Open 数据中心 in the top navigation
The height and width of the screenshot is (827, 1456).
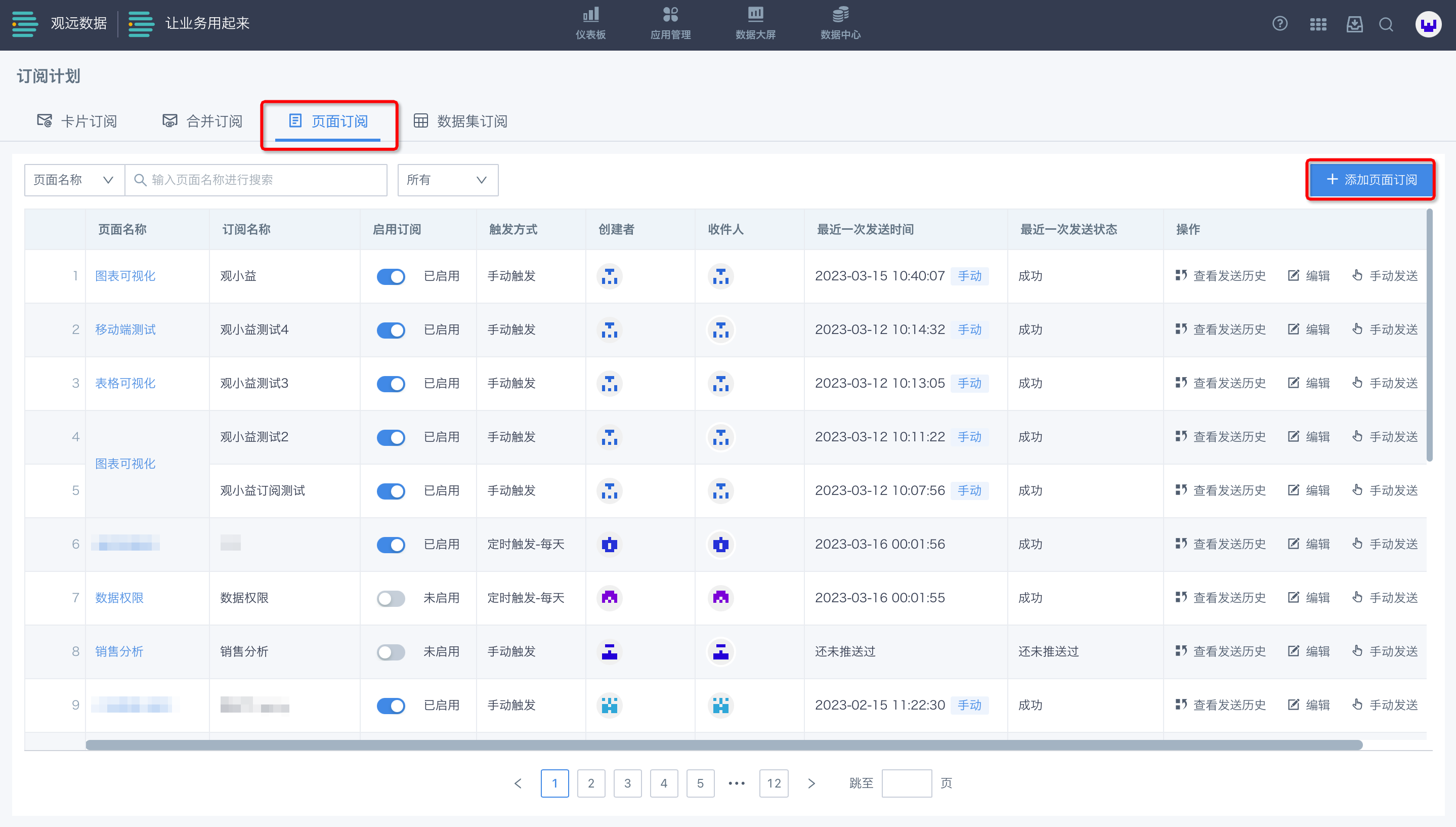(x=840, y=23)
